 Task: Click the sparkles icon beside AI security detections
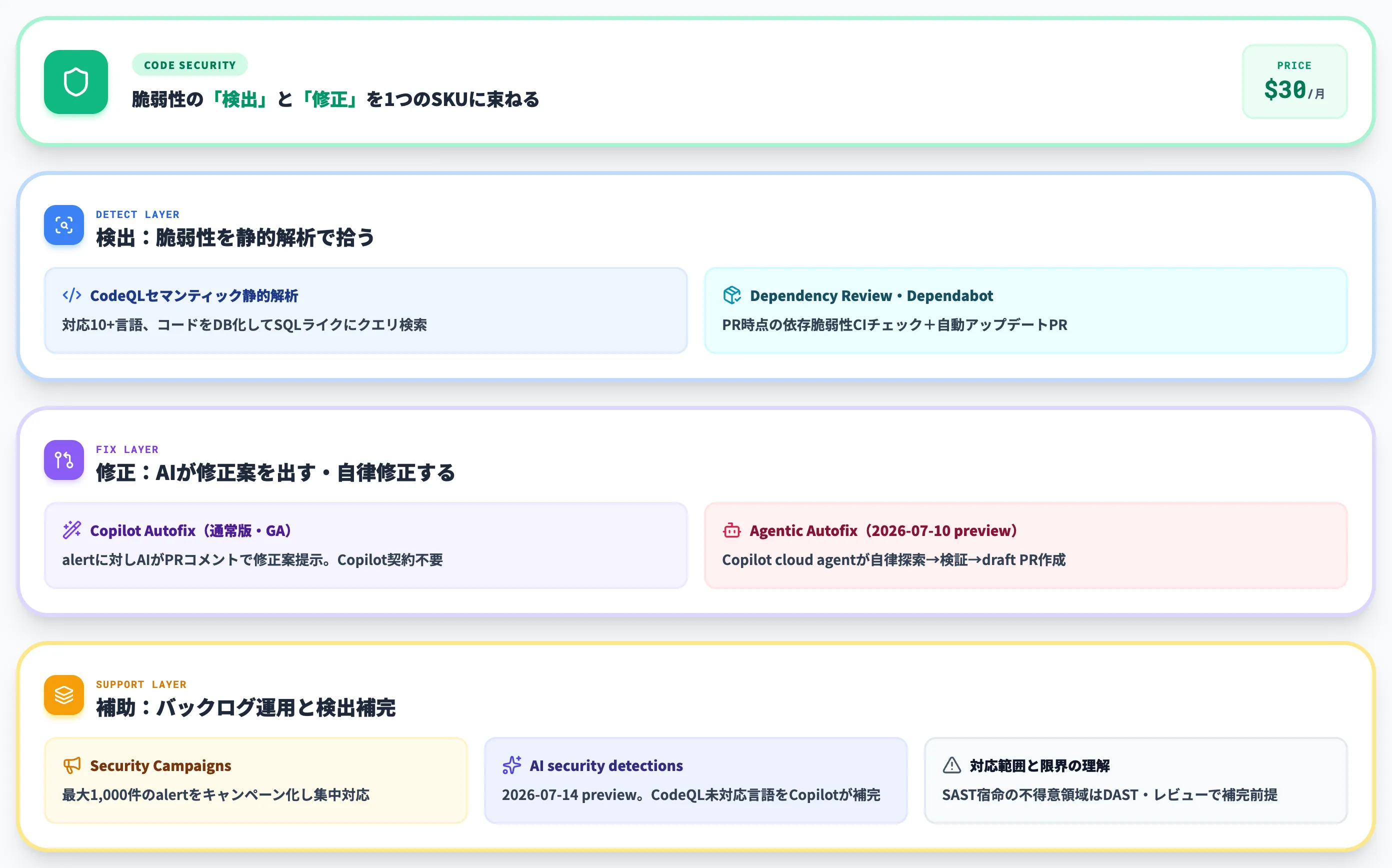(511, 765)
